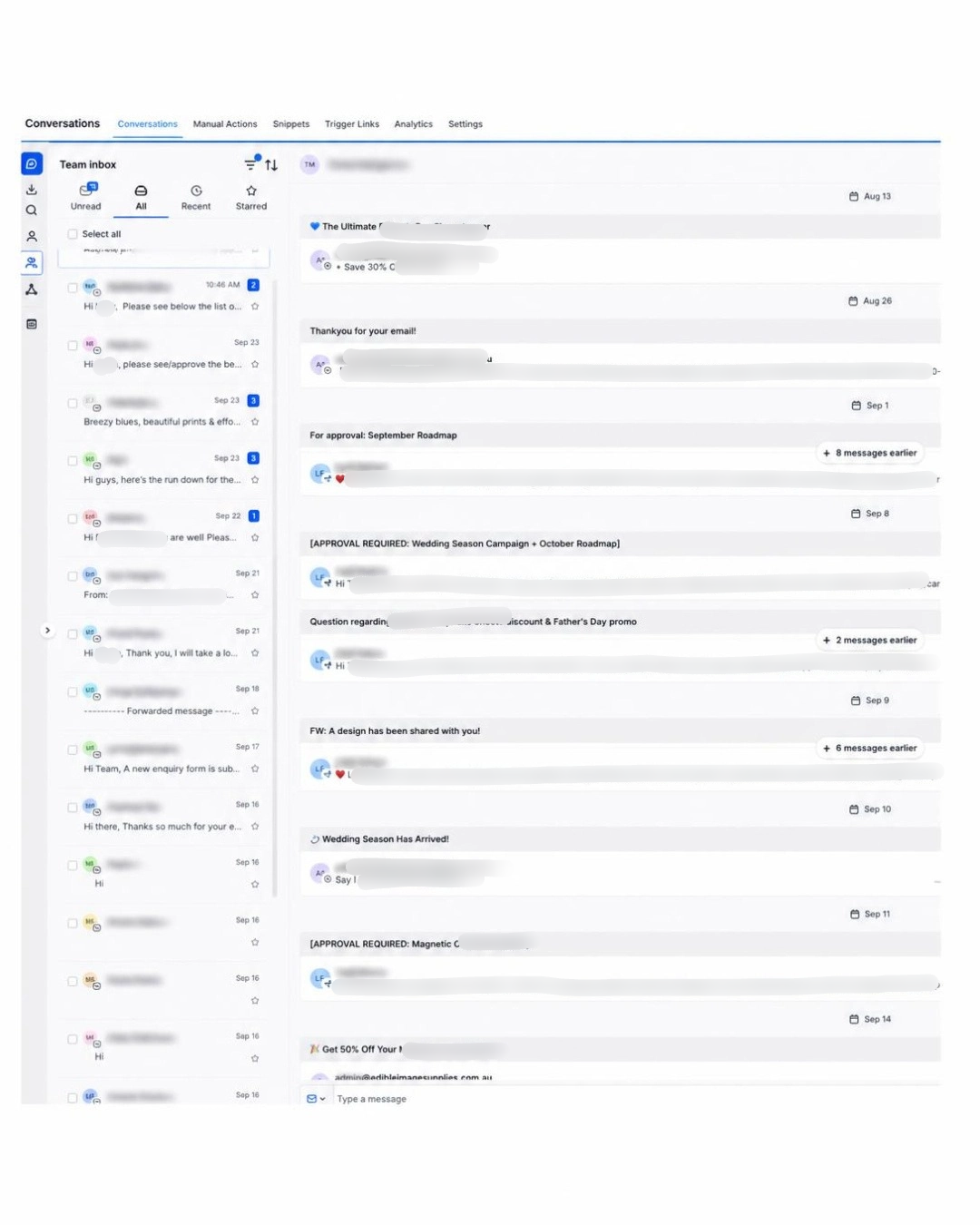
Task: Sort conversations with the up-down arrows icon
Action: 271,165
